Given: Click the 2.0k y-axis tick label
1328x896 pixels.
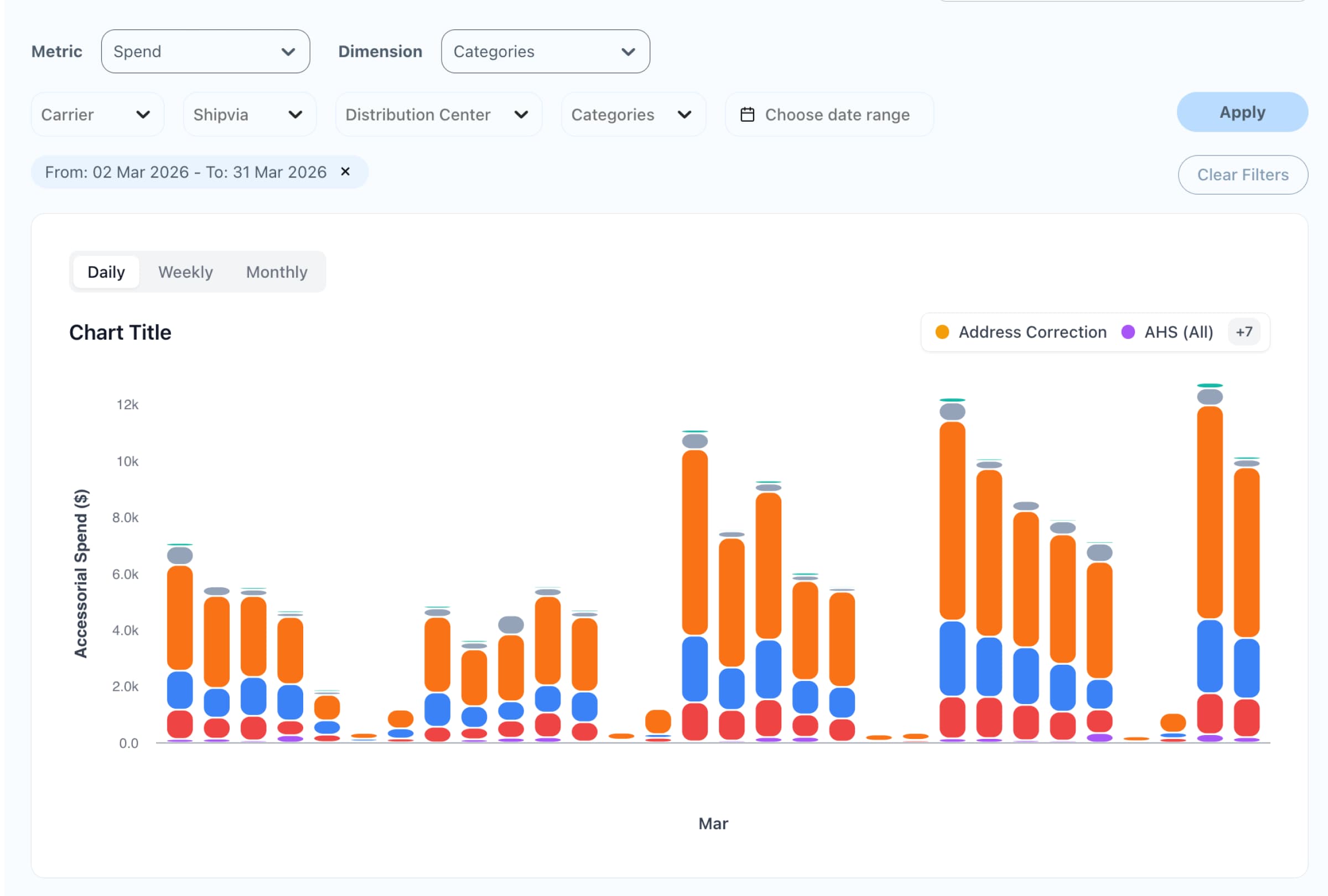Looking at the screenshot, I should pyautogui.click(x=125, y=686).
